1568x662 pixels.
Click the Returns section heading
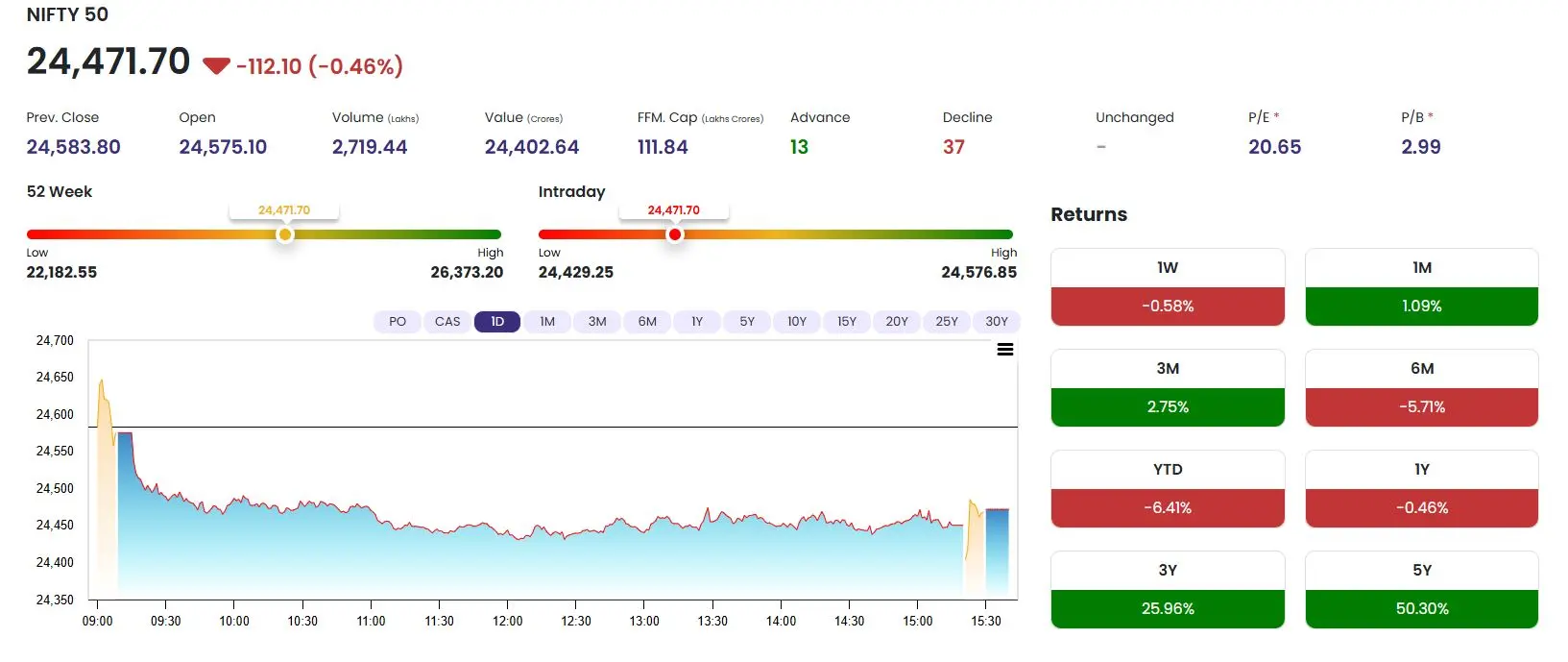coord(1089,214)
